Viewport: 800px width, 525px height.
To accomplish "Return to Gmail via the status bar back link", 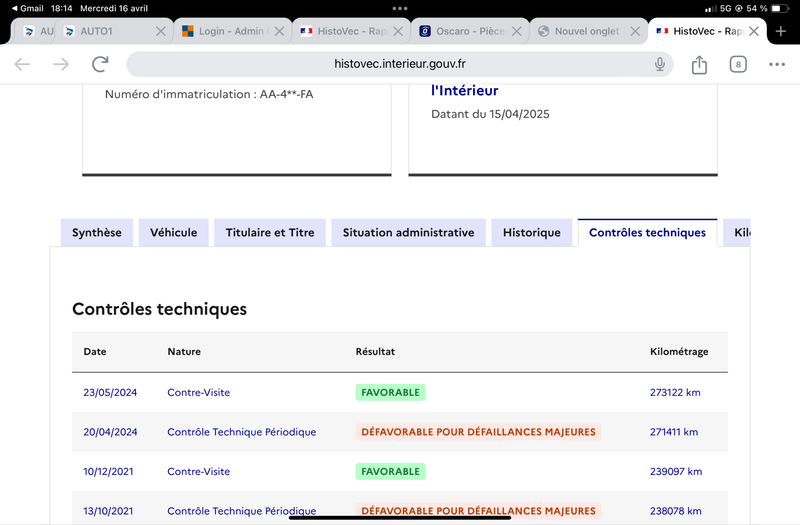I will pos(27,8).
